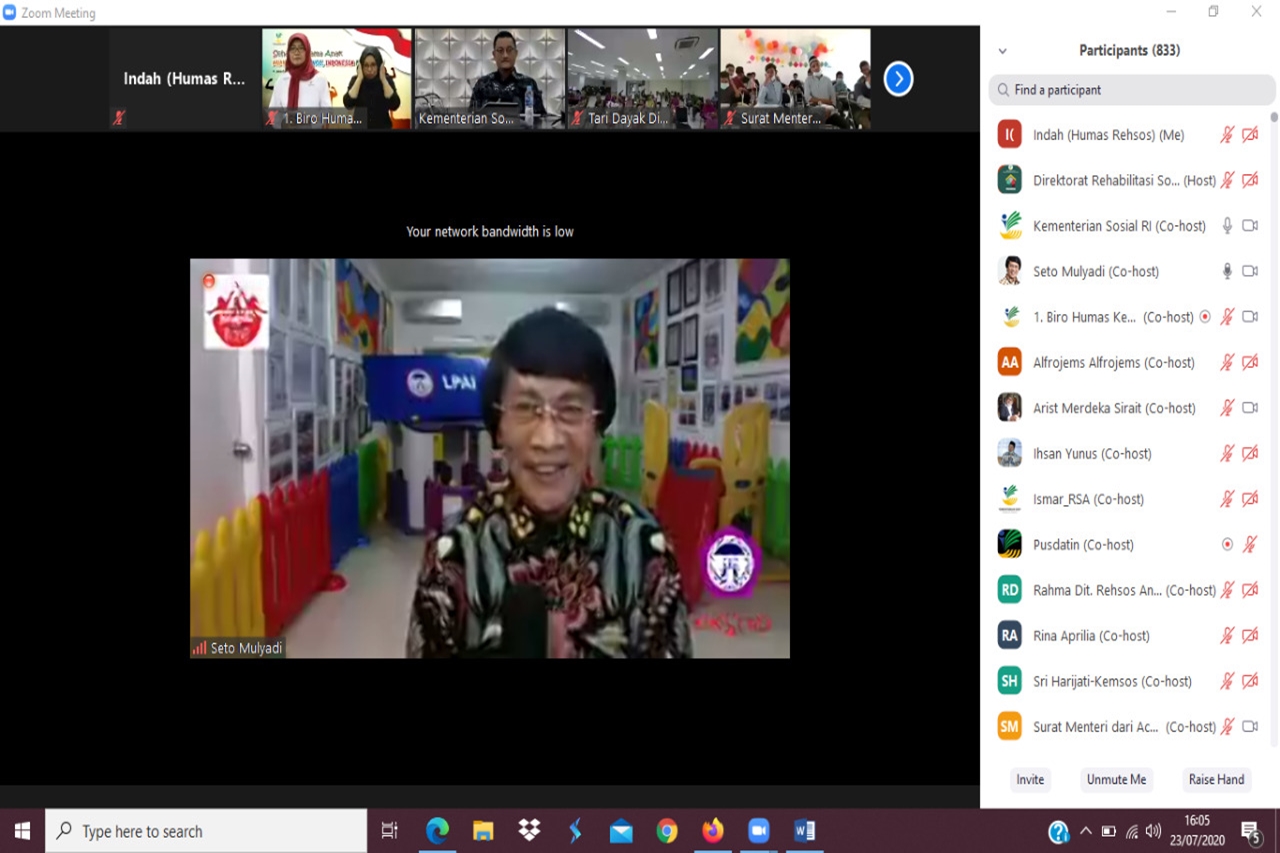Image resolution: width=1280 pixels, height=853 pixels.
Task: Open Microsoft Edge from taskbar
Action: [x=437, y=831]
